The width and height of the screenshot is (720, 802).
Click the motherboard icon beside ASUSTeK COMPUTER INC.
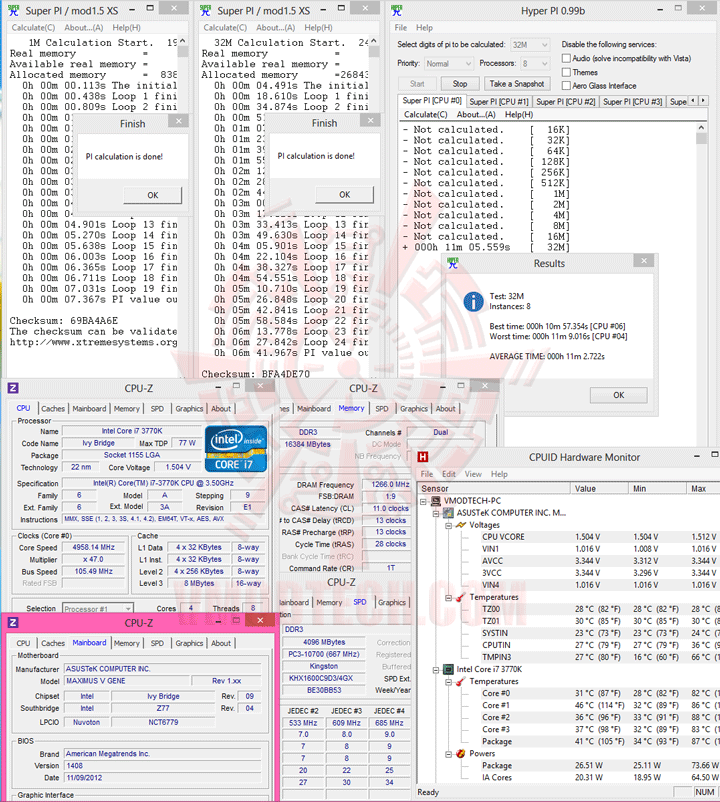(448, 513)
